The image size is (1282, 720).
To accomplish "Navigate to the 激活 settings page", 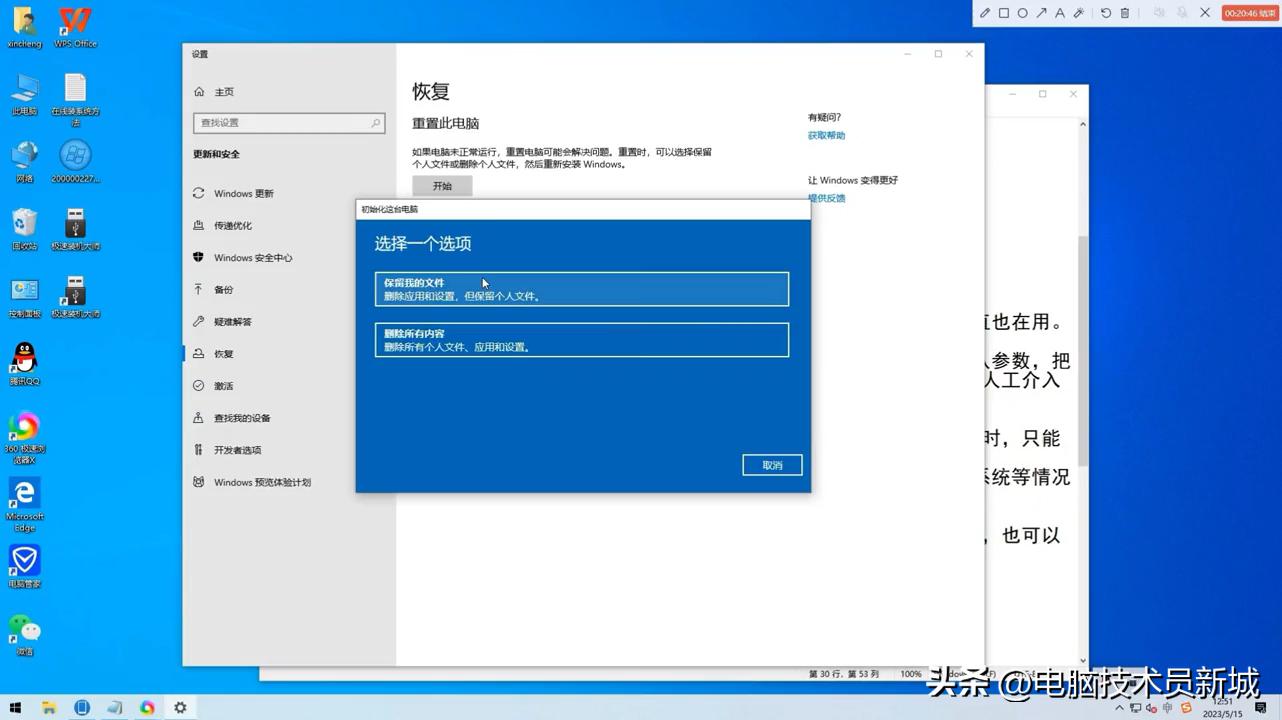I will pyautogui.click(x=224, y=385).
